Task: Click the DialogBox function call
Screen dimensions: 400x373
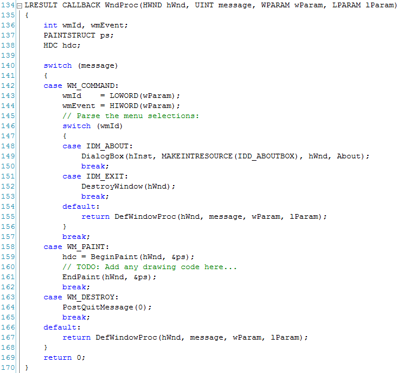Action: [225, 156]
